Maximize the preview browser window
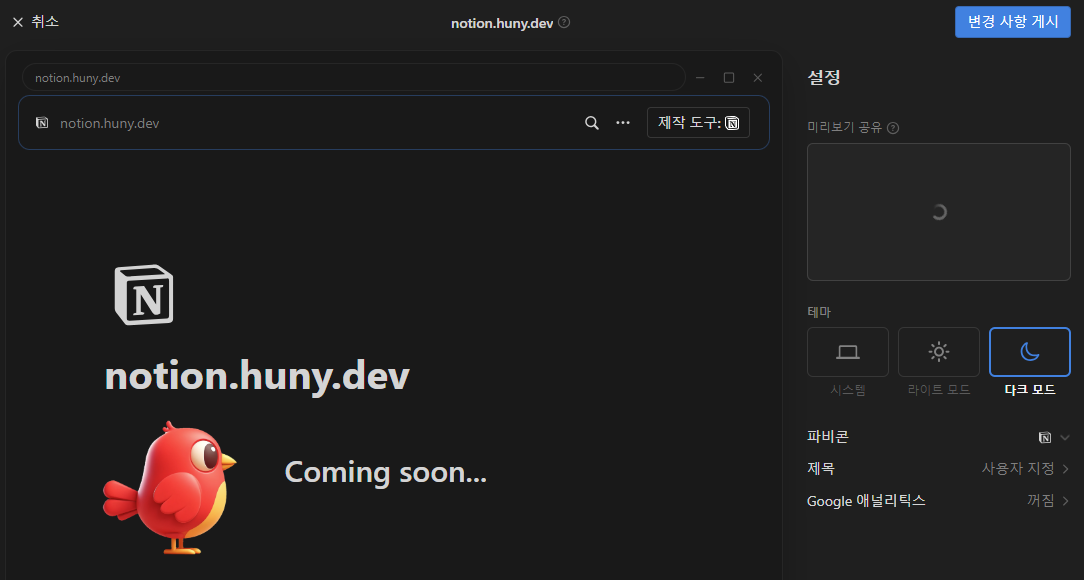This screenshot has height=580, width=1084. pos(729,77)
